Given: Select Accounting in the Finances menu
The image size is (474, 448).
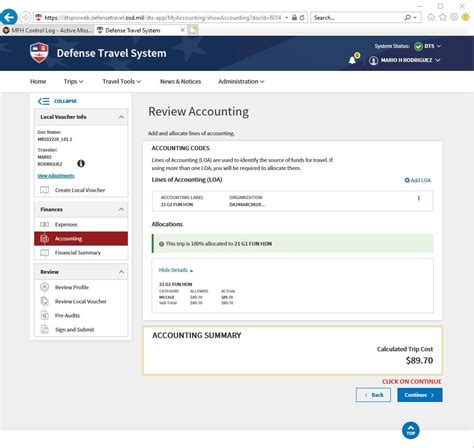Looking at the screenshot, I should [x=81, y=239].
